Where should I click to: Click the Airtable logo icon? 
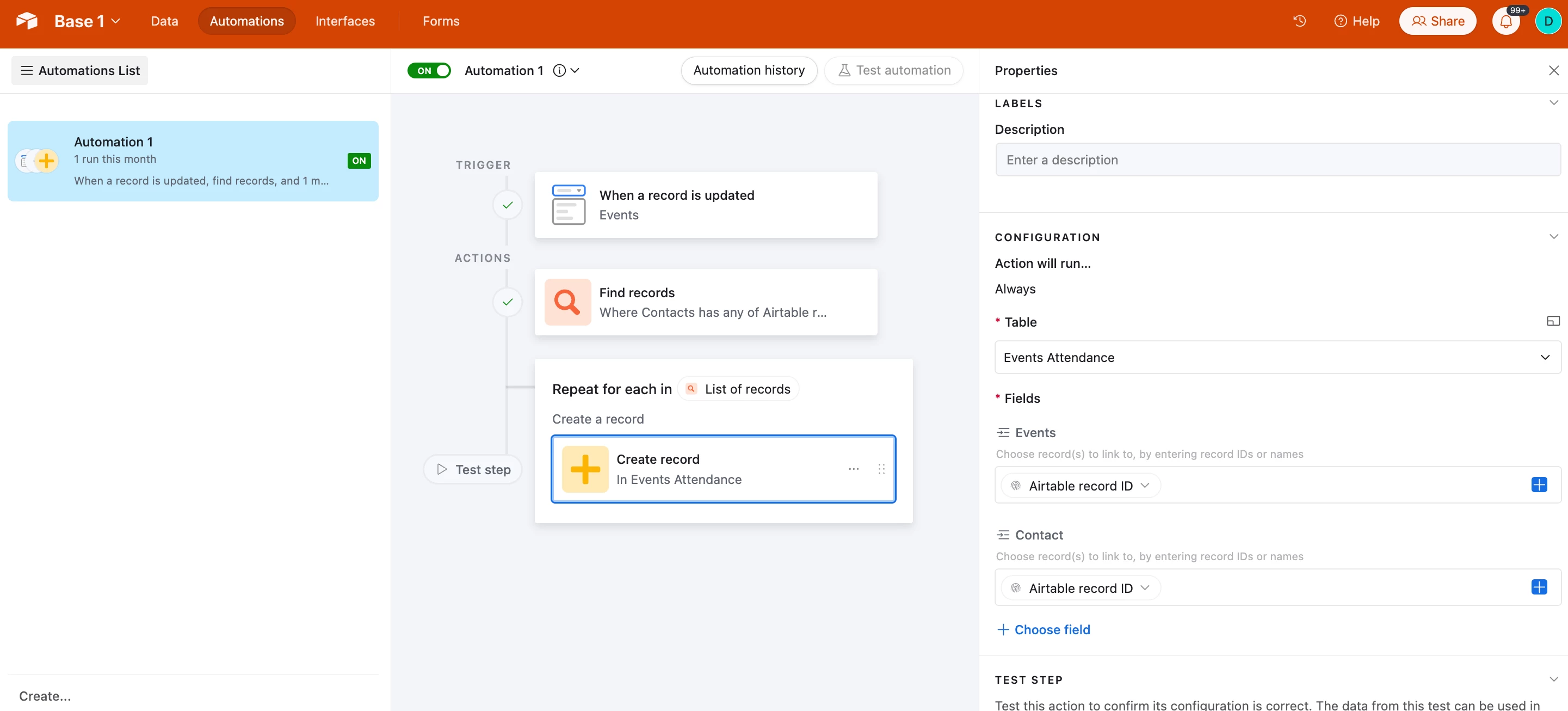pos(27,21)
